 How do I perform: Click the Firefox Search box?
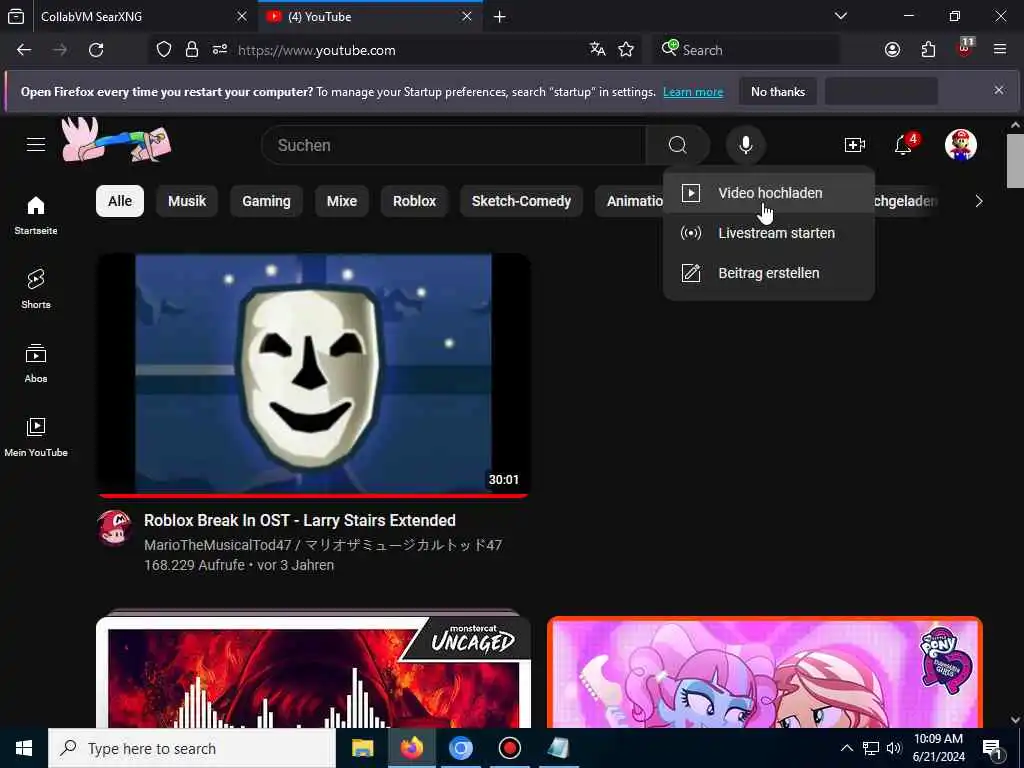(x=745, y=50)
